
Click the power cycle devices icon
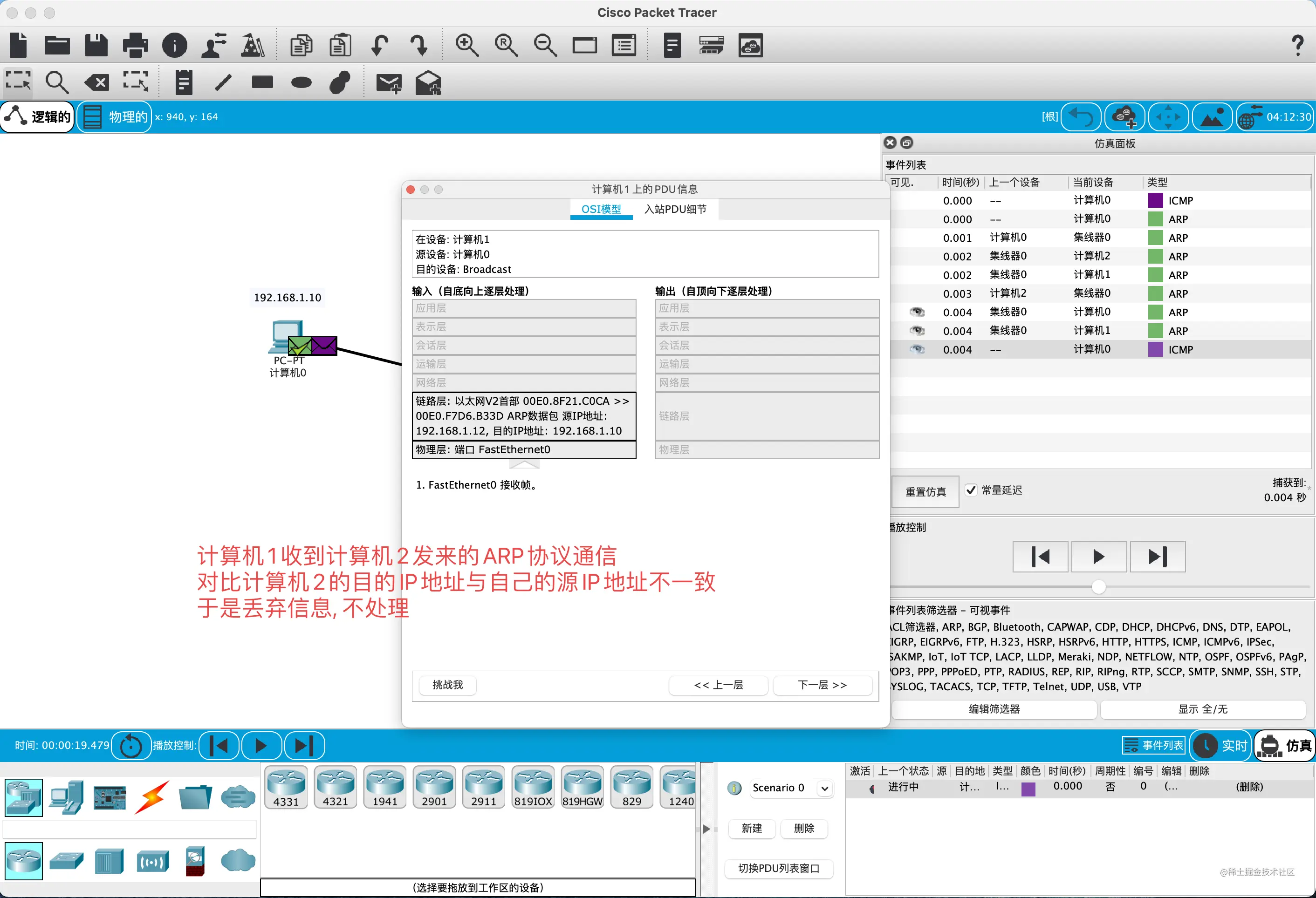coord(131,746)
